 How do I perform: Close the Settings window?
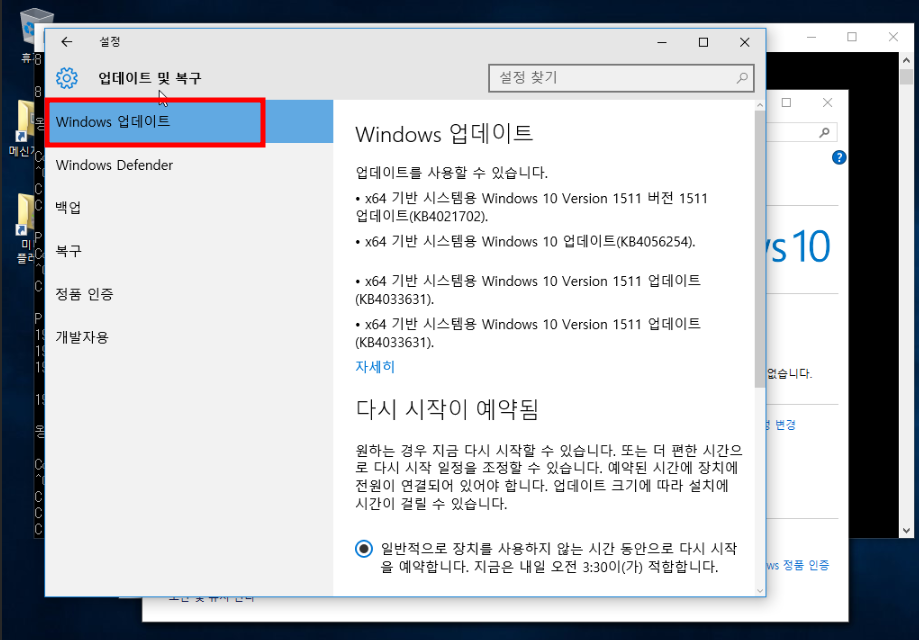point(744,42)
